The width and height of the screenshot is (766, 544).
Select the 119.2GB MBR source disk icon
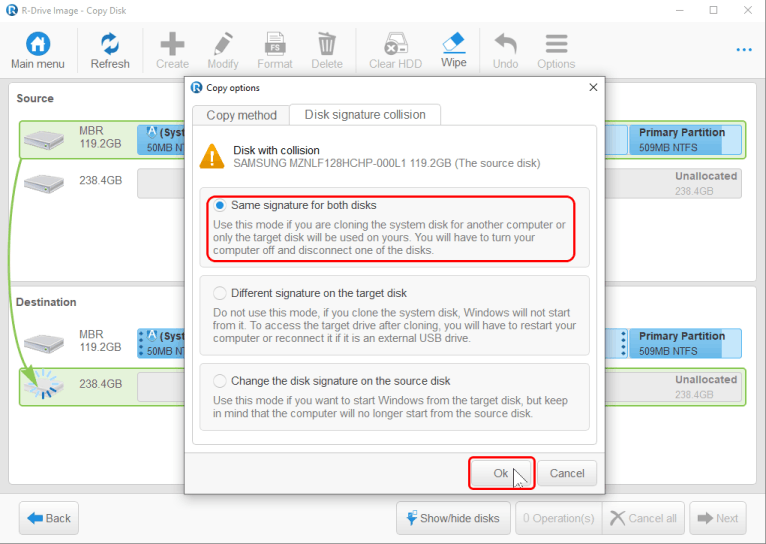pyautogui.click(x=44, y=140)
